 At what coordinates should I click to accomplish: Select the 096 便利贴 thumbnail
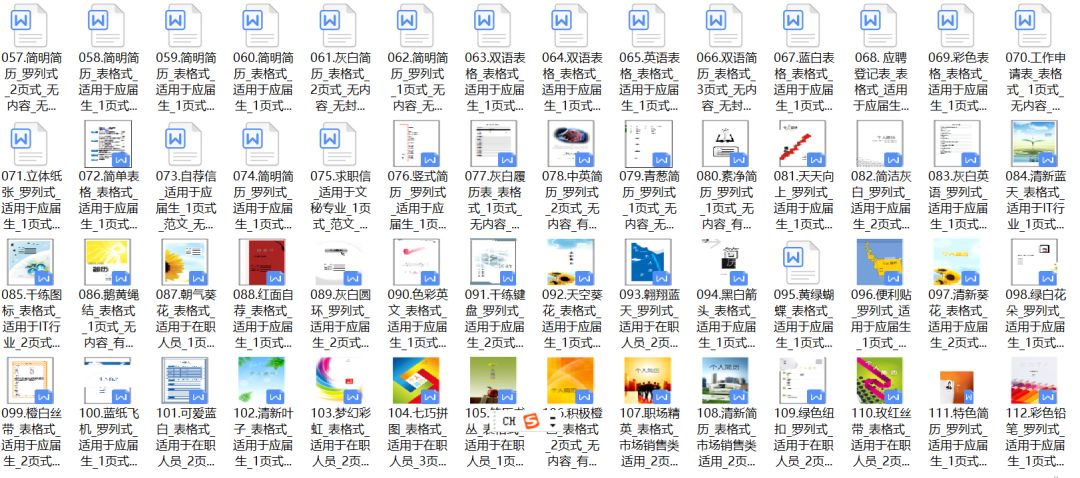click(x=880, y=262)
